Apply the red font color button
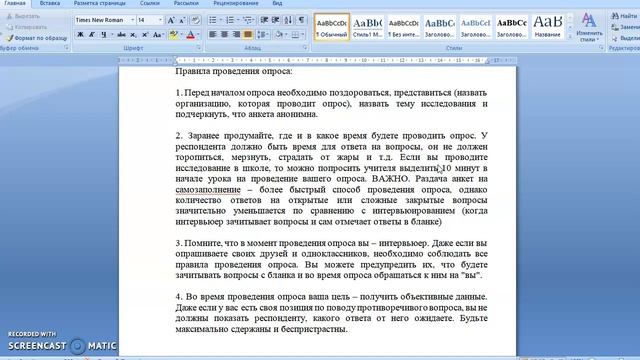Viewport: 640px width, 360px height. coord(191,35)
